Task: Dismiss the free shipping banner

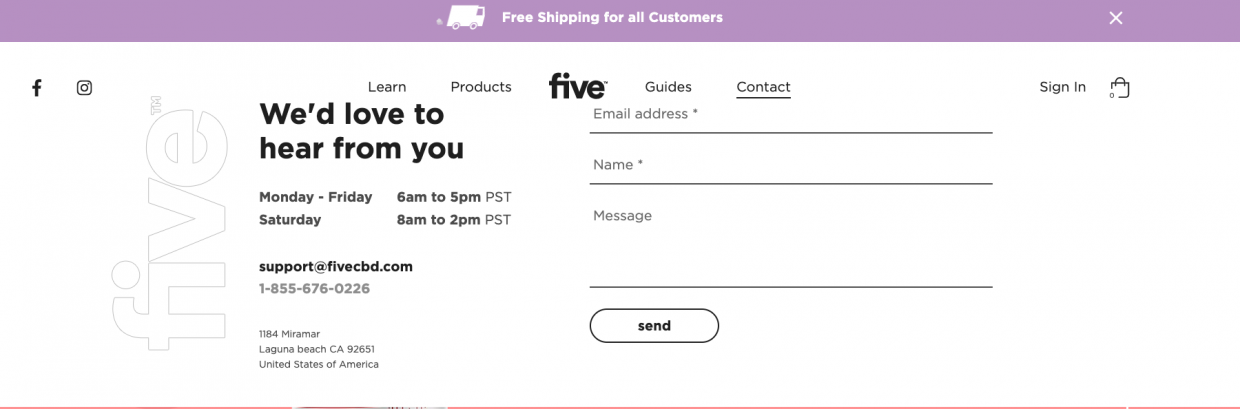Action: click(1116, 18)
